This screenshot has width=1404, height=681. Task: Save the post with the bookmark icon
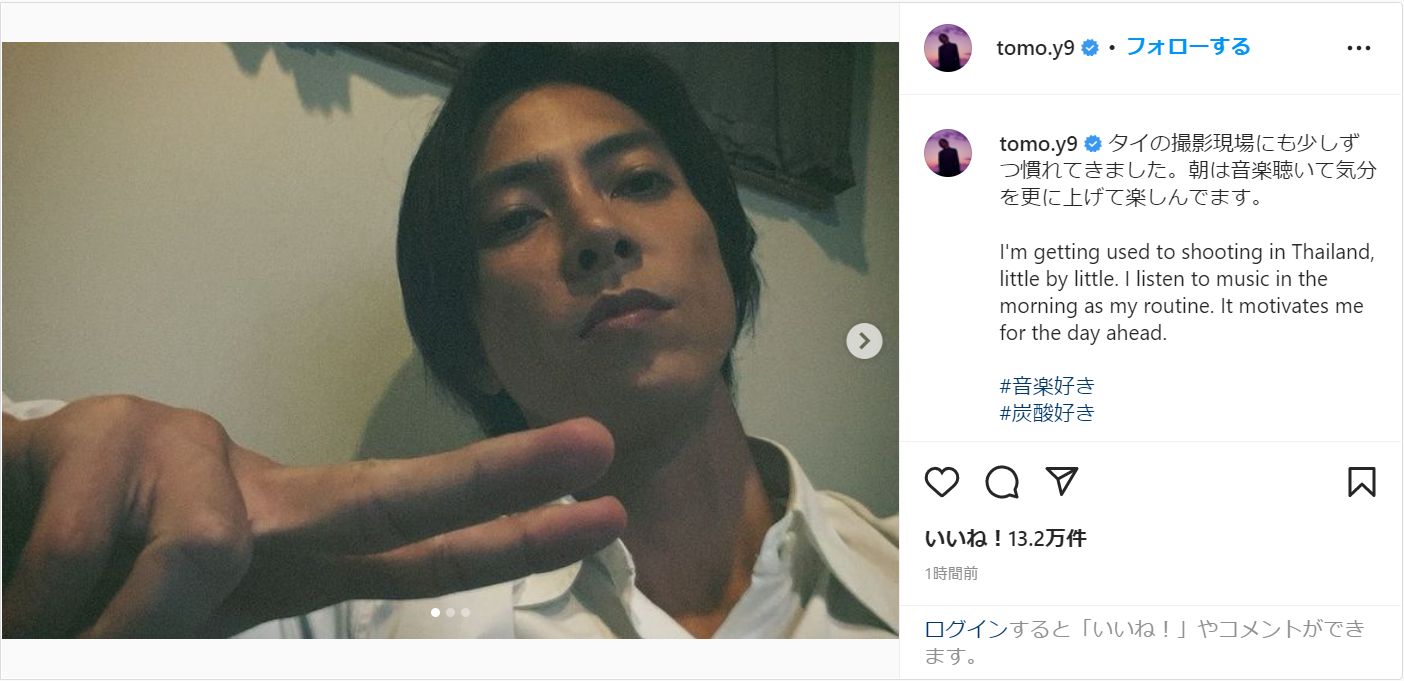point(1361,482)
